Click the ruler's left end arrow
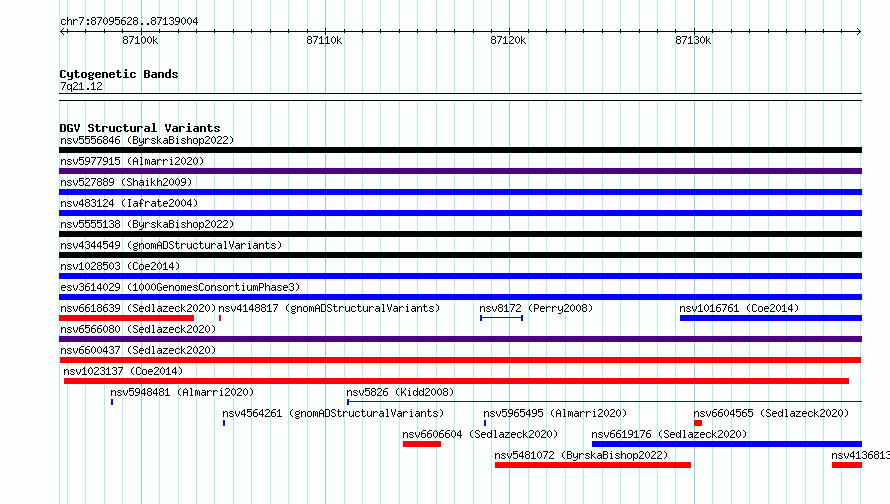This screenshot has height=504, width=890. pyautogui.click(x=62, y=32)
